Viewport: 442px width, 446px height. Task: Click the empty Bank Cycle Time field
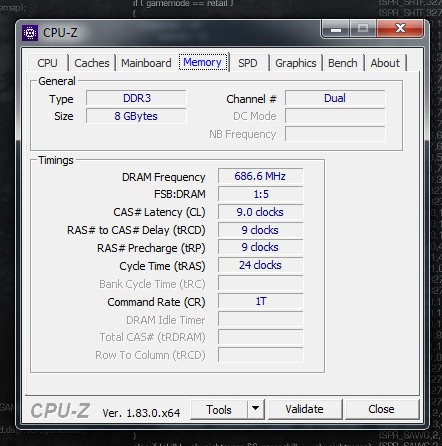click(260, 283)
